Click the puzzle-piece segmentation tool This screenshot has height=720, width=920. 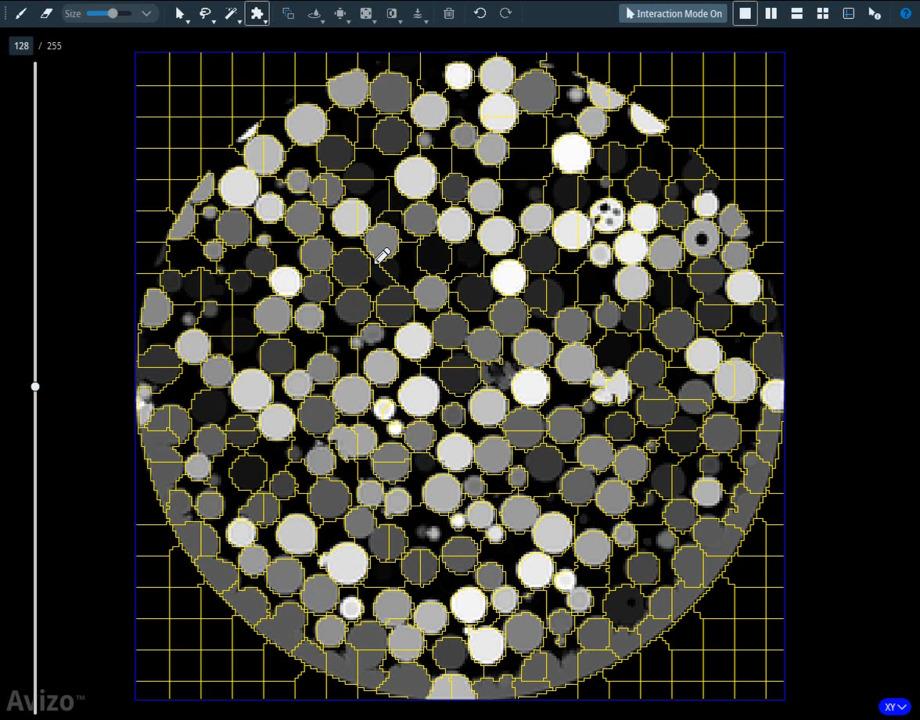[257, 14]
